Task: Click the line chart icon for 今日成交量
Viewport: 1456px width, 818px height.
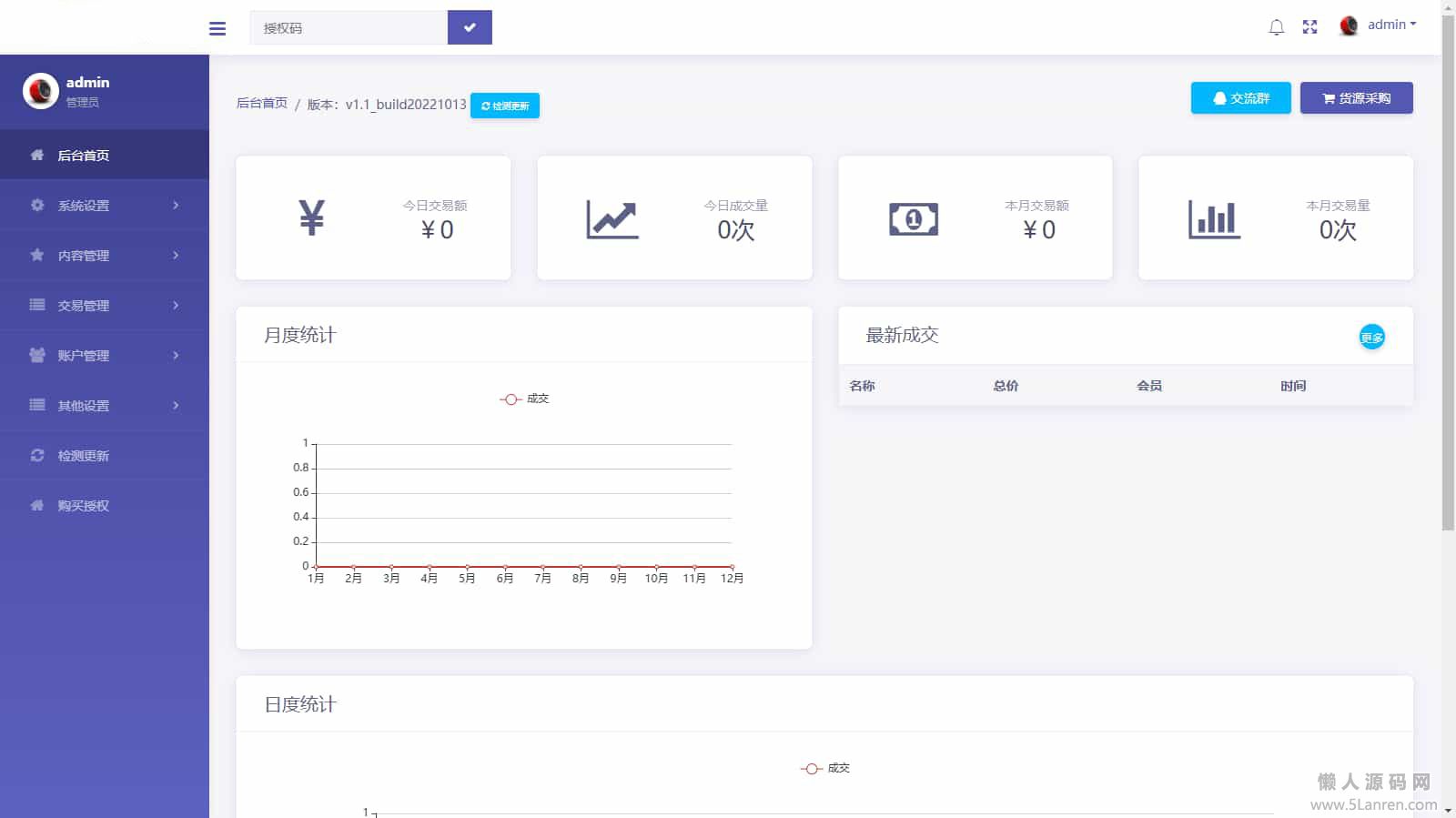Action: tap(612, 219)
